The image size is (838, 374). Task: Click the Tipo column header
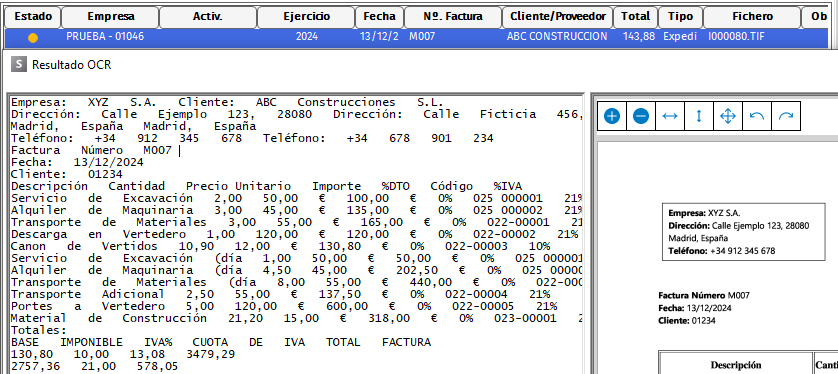[x=680, y=17]
